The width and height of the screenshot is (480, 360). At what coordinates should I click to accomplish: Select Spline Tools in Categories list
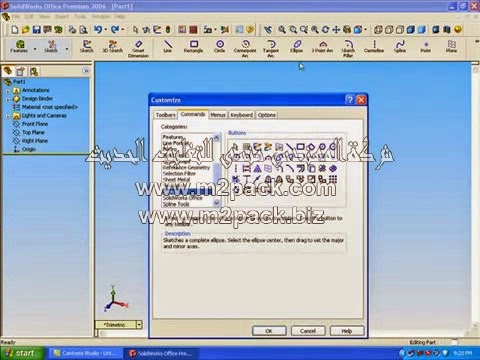coord(176,204)
